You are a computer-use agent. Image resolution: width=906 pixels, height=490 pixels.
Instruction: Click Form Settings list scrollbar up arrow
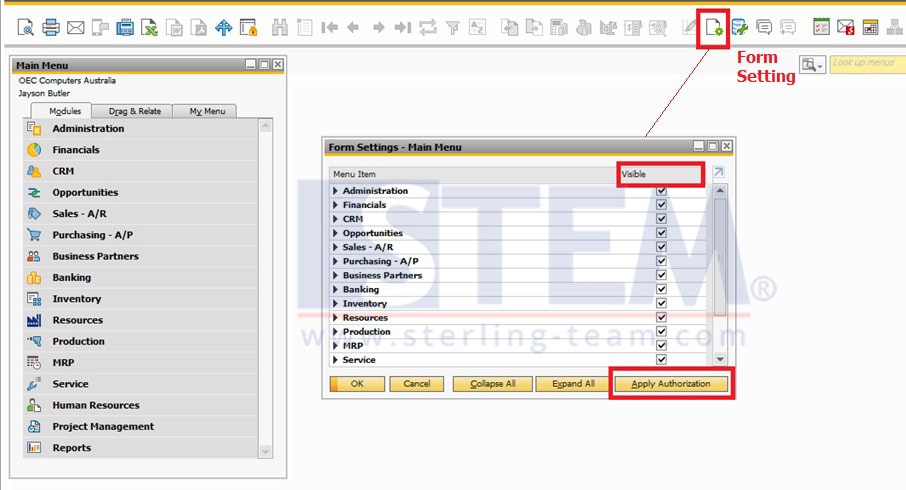pos(720,190)
